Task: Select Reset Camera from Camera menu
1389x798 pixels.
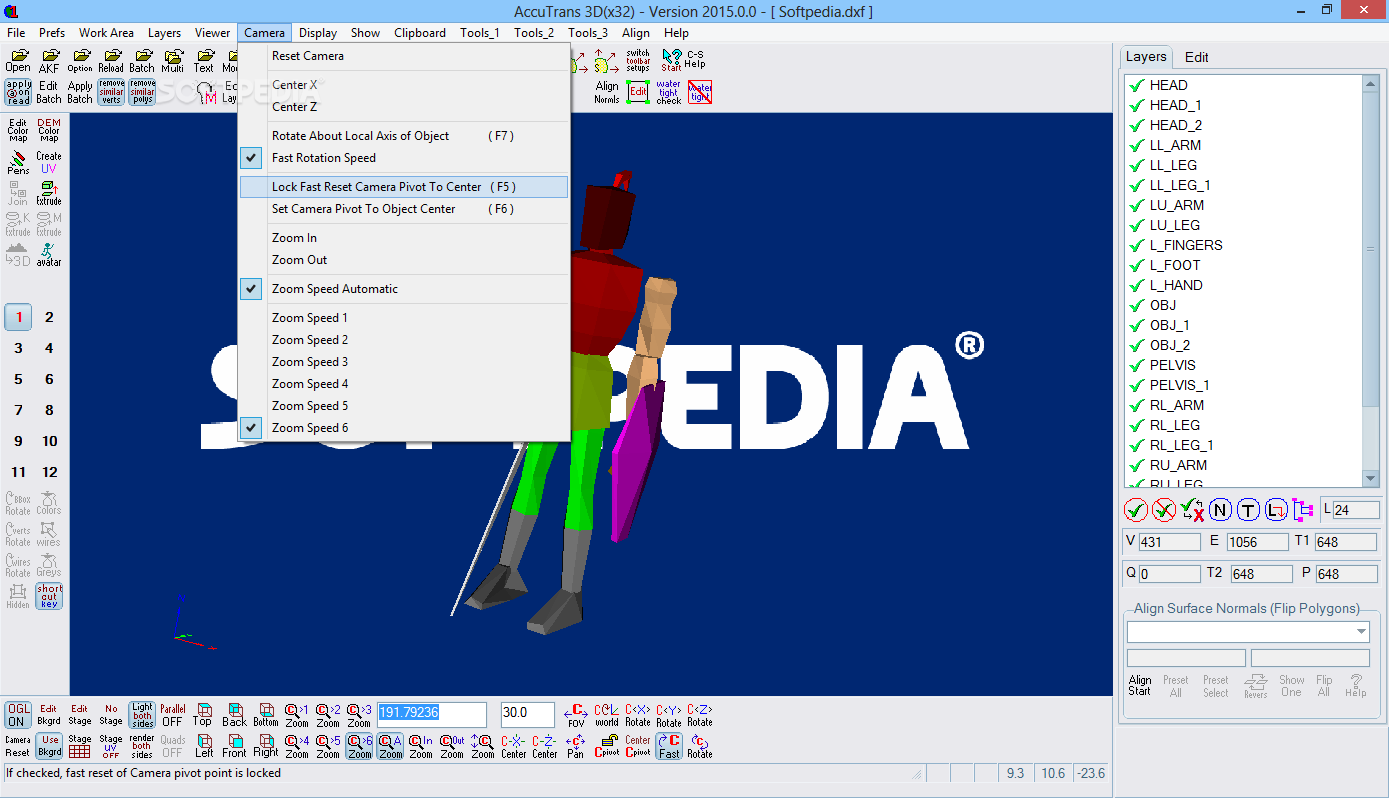Action: coord(404,56)
